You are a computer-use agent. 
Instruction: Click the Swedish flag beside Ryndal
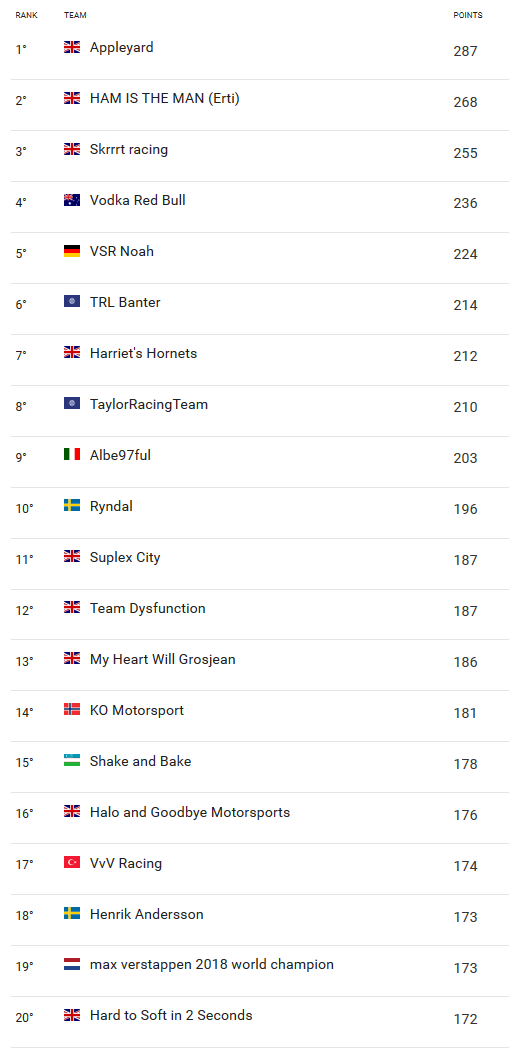click(72, 506)
